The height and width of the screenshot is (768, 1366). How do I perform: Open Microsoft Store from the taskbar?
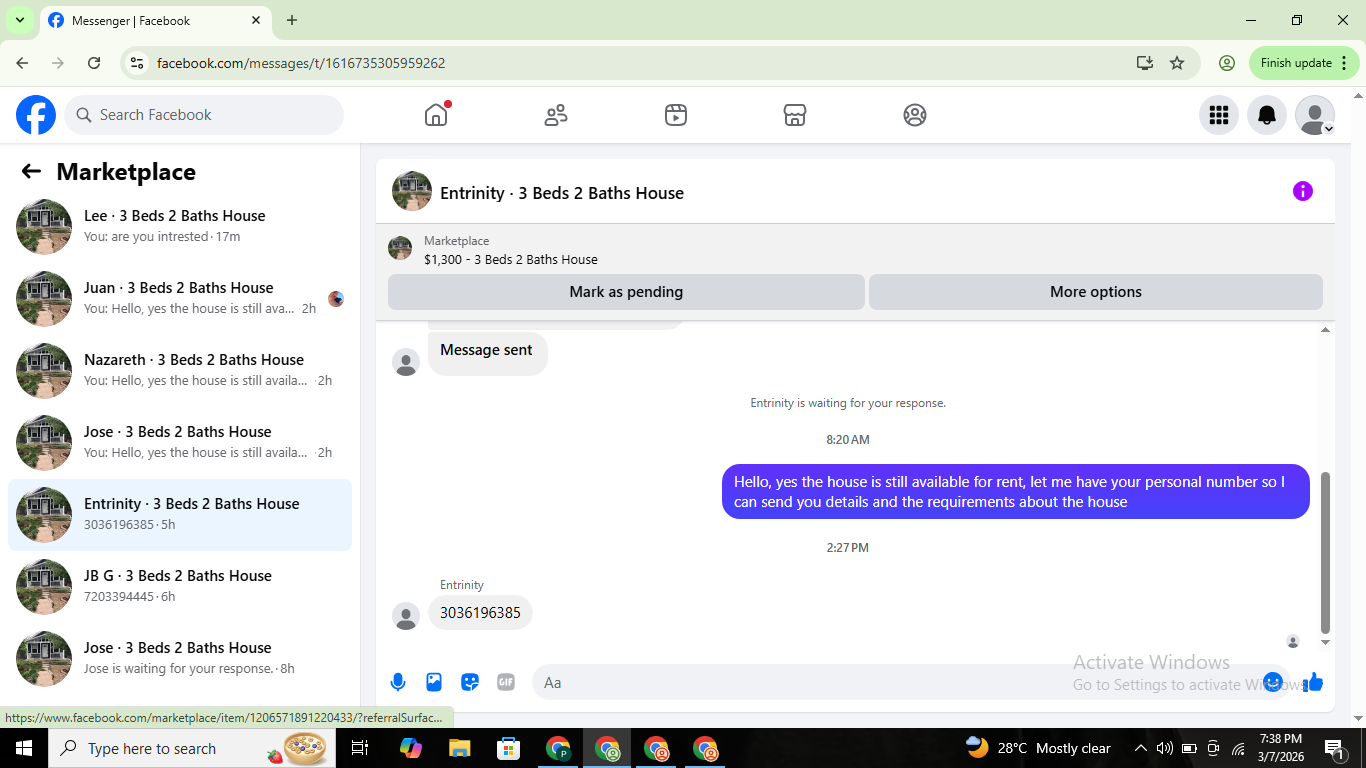(x=509, y=748)
